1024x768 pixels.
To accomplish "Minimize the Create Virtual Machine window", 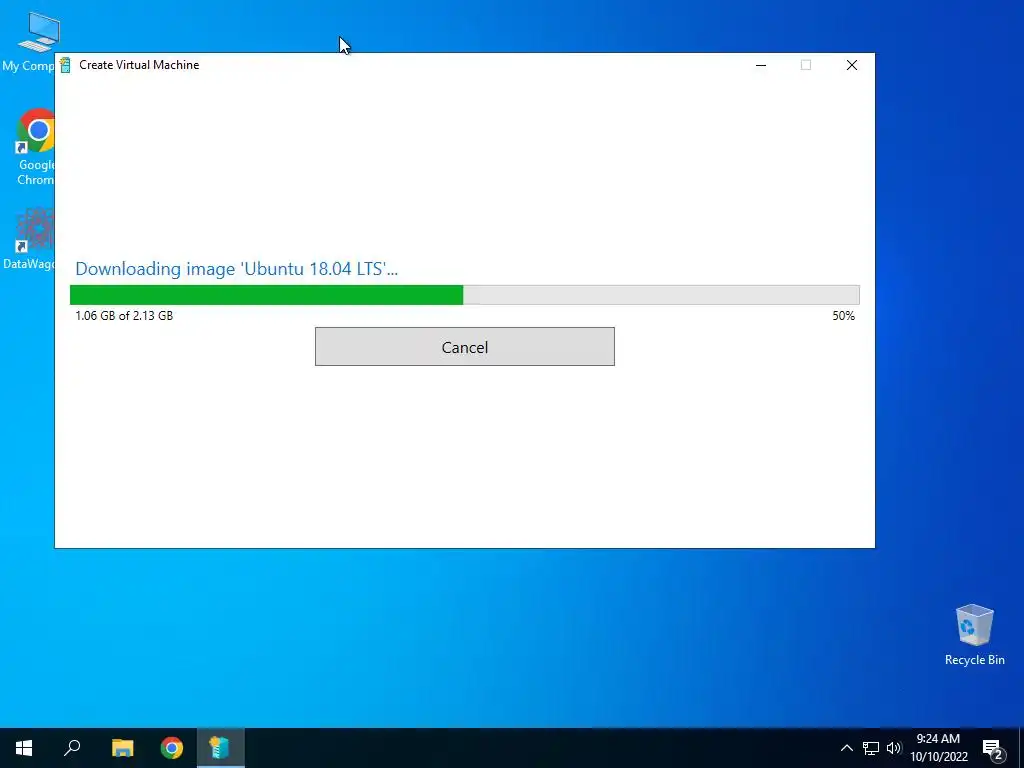I will tap(761, 65).
